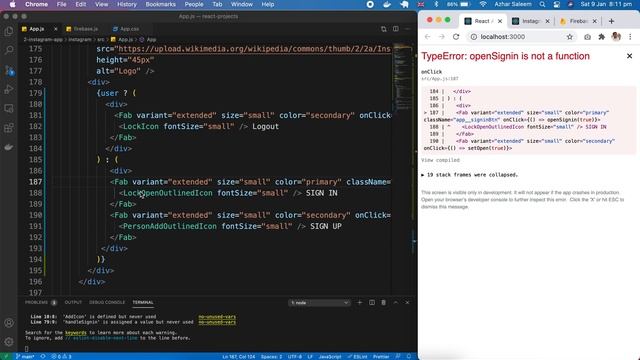Switch to the Instagram Chrome tab
The height and width of the screenshot is (360, 640).
(x=531, y=21)
